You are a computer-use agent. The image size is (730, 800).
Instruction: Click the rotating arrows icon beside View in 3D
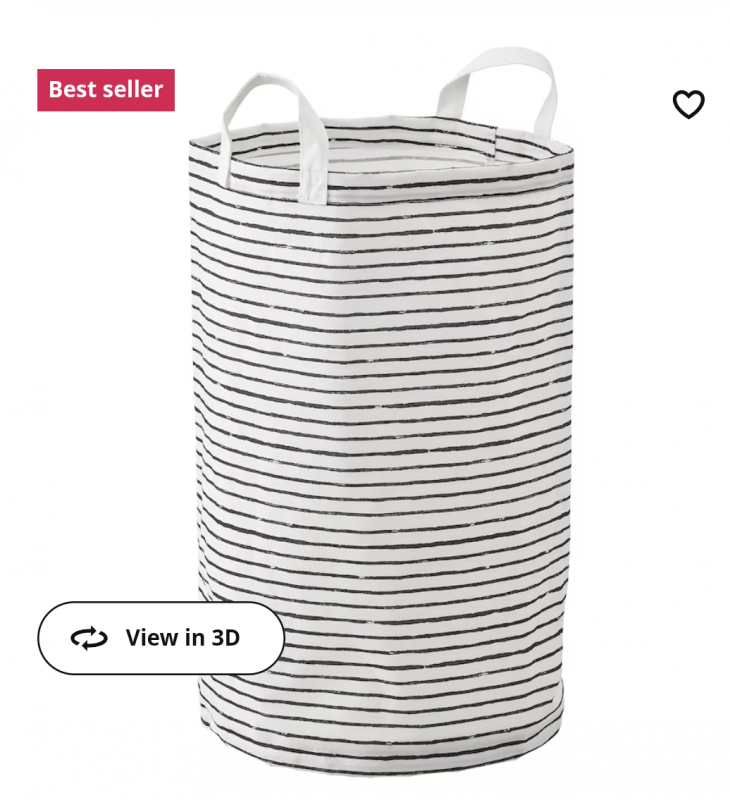click(89, 638)
